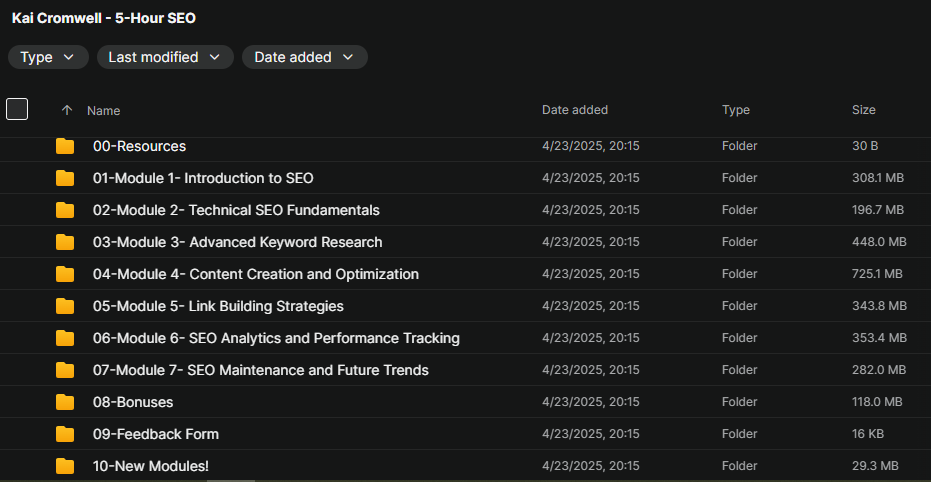Open the Date added filter dropdown
The width and height of the screenshot is (931, 482).
coord(305,57)
